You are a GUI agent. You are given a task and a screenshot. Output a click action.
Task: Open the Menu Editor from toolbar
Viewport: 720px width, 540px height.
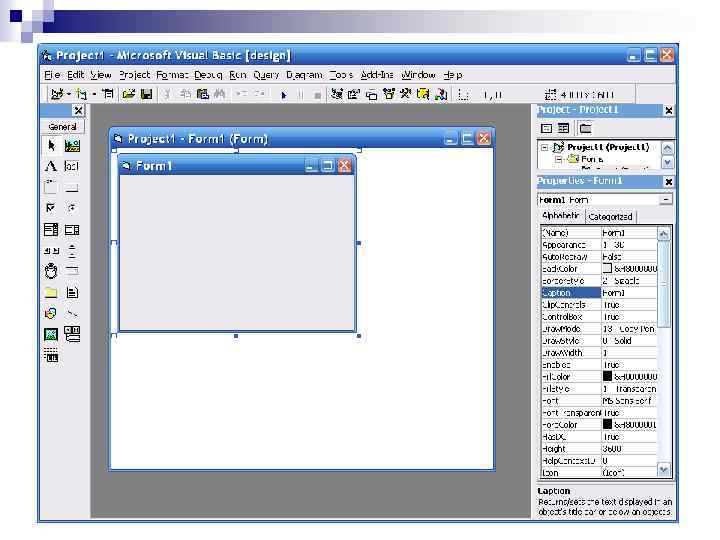108,94
